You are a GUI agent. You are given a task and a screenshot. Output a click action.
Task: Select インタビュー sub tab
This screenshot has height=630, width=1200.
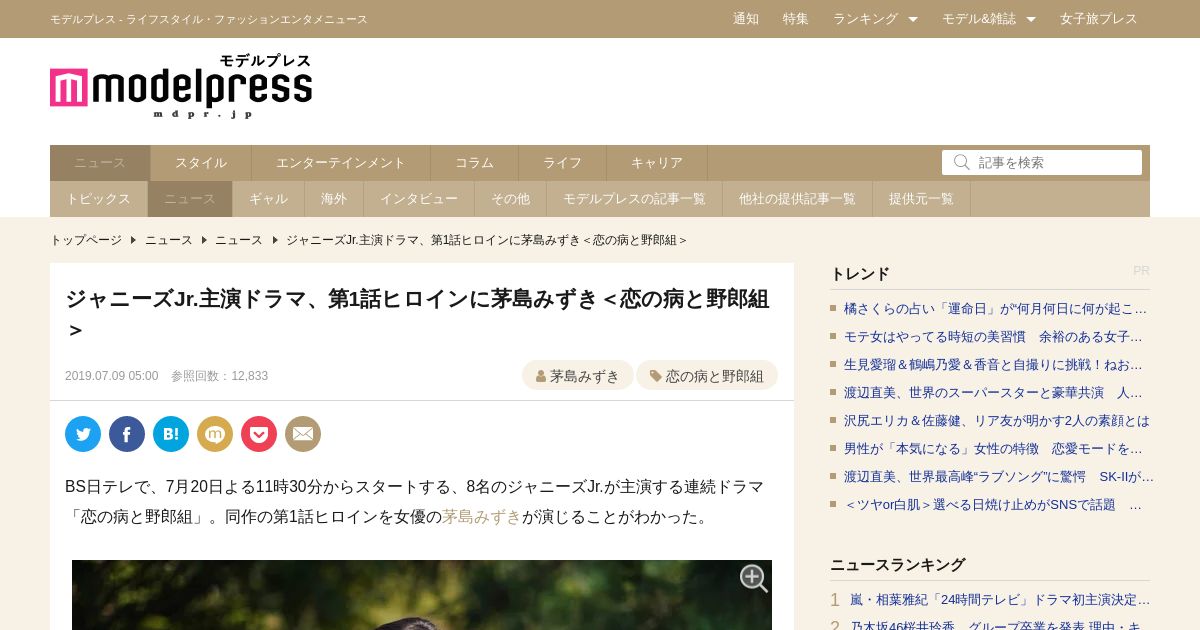419,199
